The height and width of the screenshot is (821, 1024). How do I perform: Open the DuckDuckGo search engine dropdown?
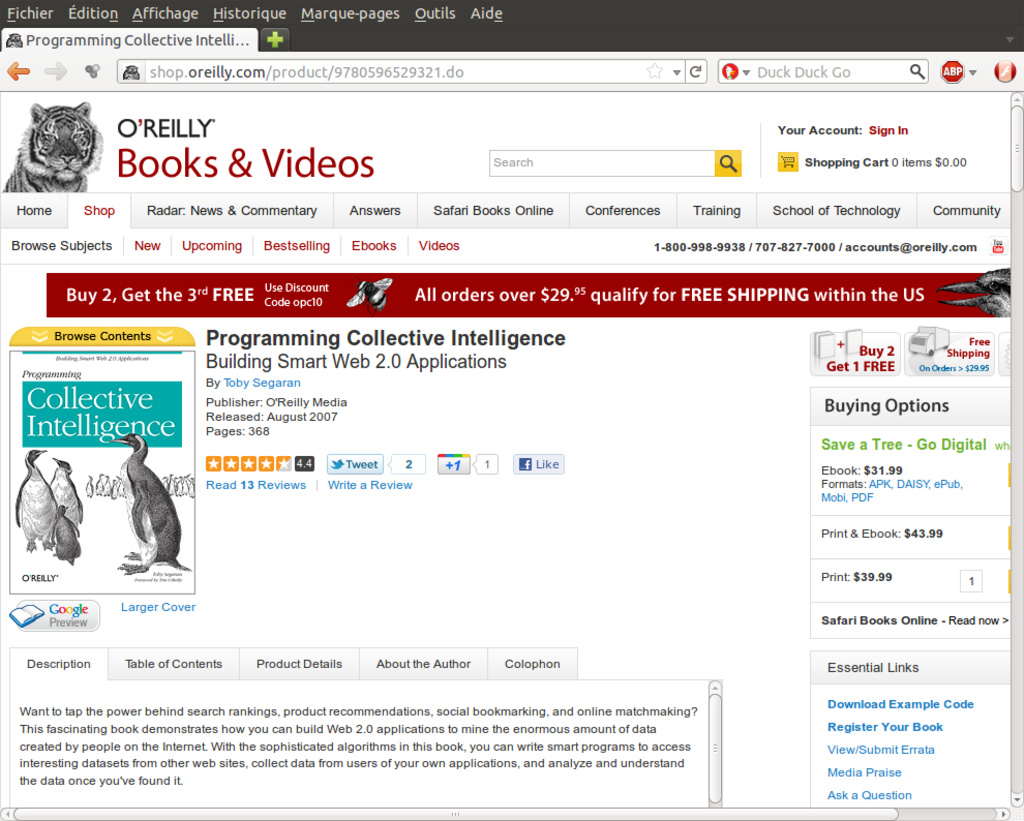(x=736, y=72)
